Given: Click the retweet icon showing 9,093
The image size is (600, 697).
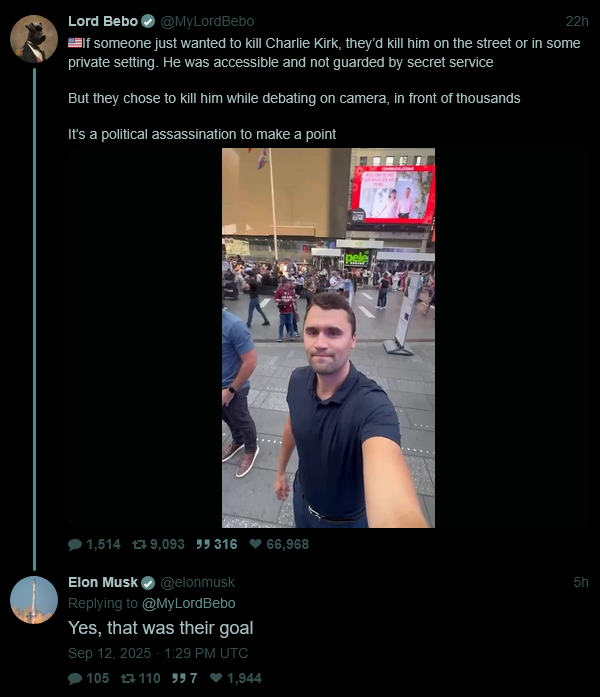Looking at the screenshot, I should point(139,544).
